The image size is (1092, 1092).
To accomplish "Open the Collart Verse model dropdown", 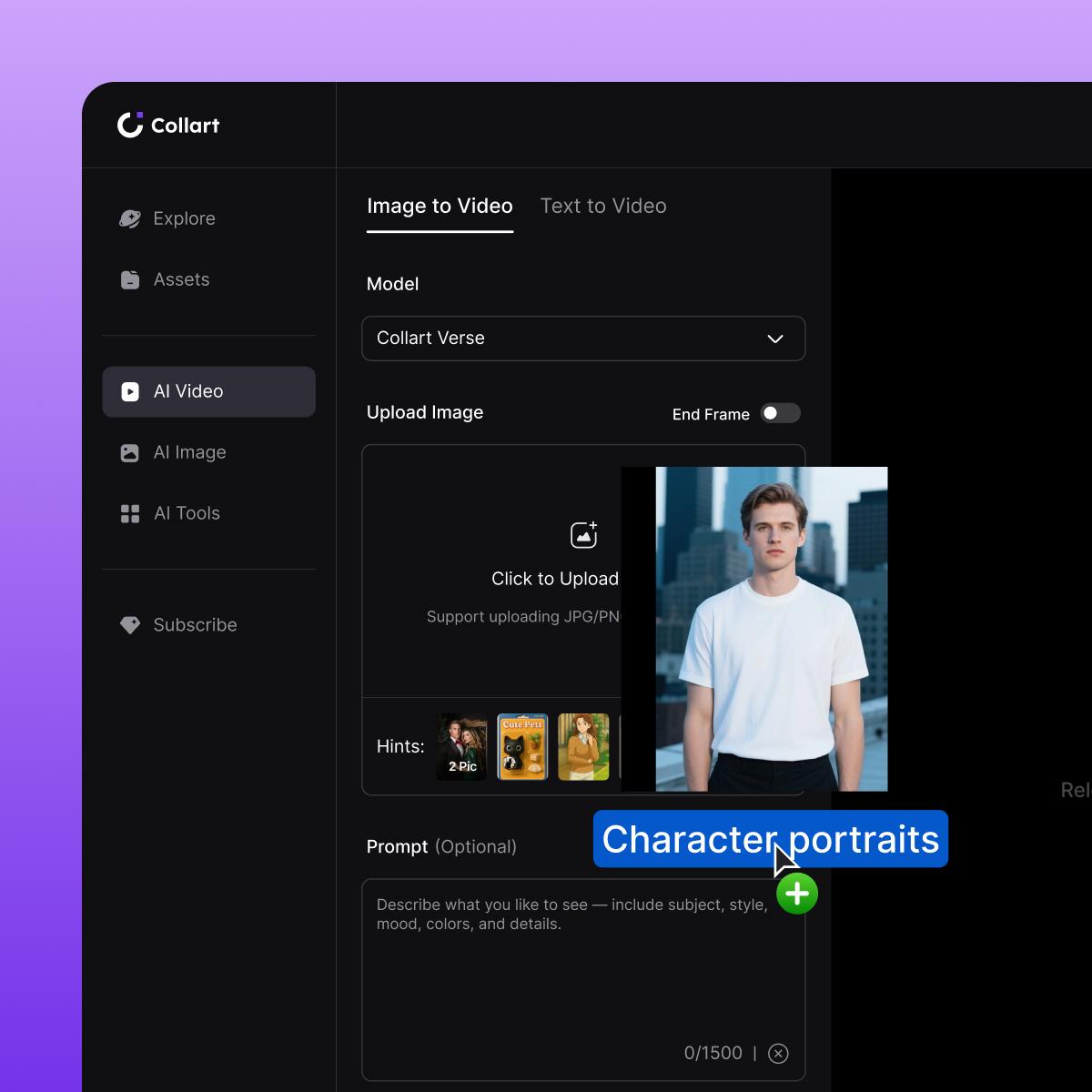I will coord(583,339).
